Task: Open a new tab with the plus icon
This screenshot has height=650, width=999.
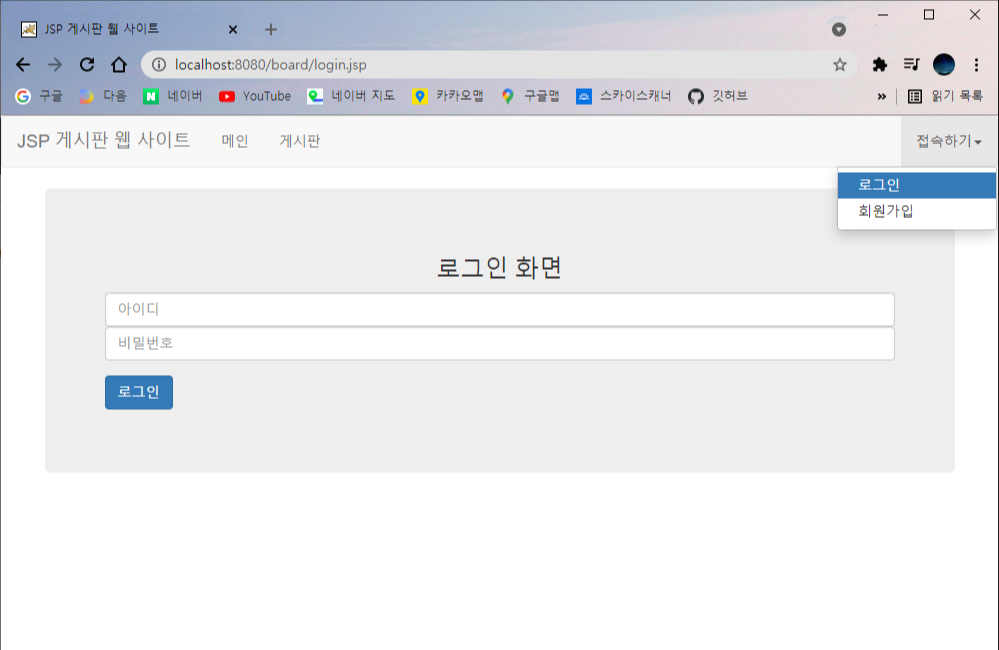Action: click(x=271, y=29)
